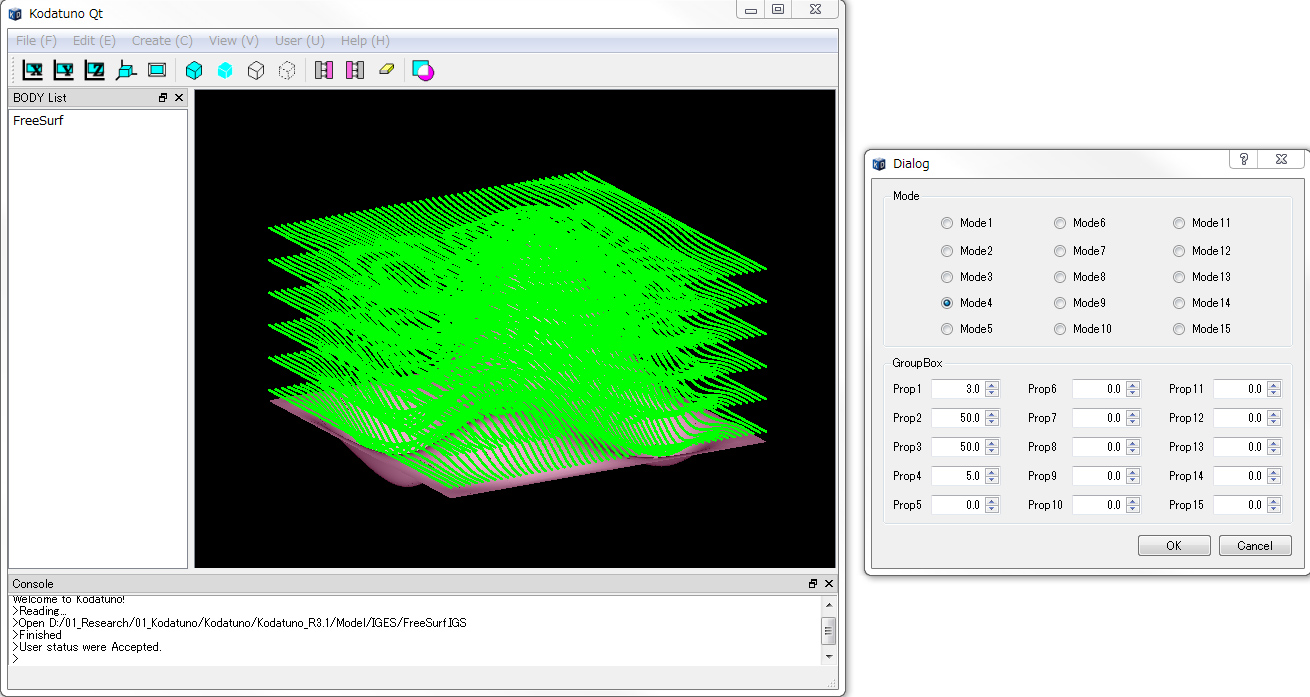Viewport: 1310px width, 697px height.
Task: Click Cancel in the Dialog
Action: pos(1255,545)
